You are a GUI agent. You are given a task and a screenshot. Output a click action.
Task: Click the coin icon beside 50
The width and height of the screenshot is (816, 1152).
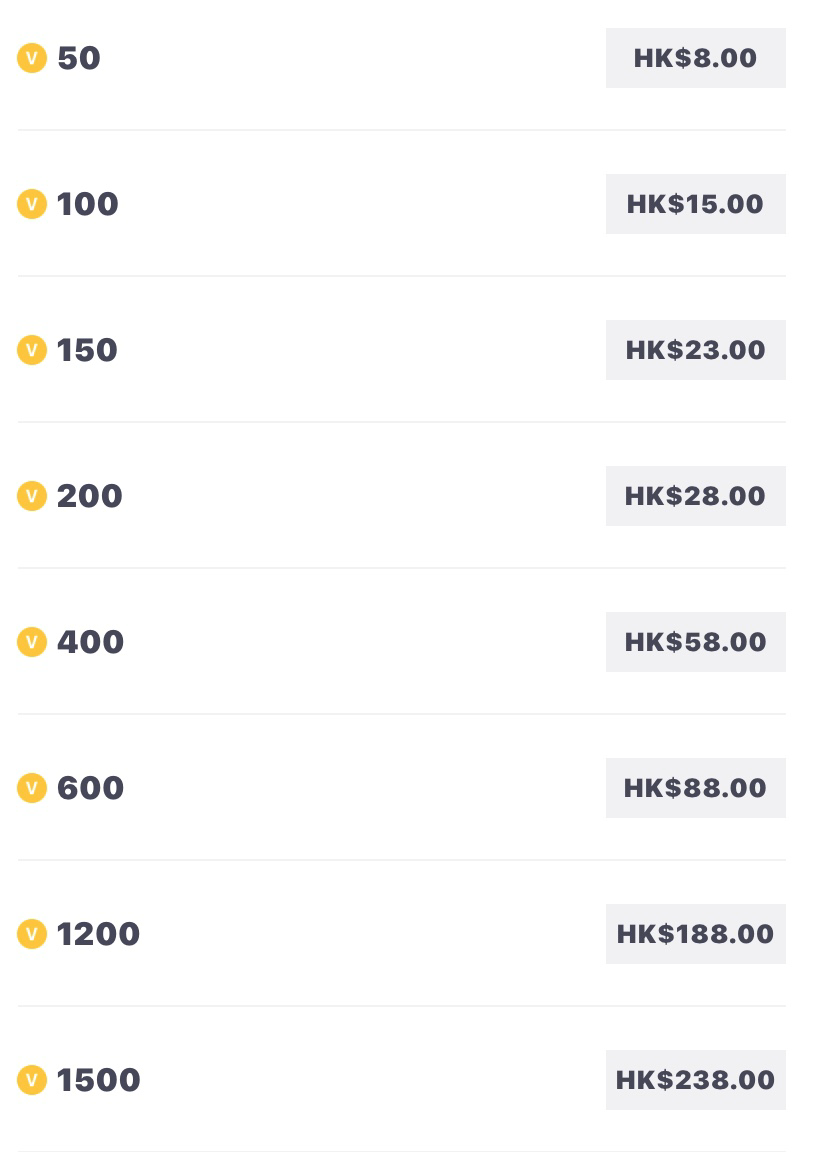[x=32, y=58]
